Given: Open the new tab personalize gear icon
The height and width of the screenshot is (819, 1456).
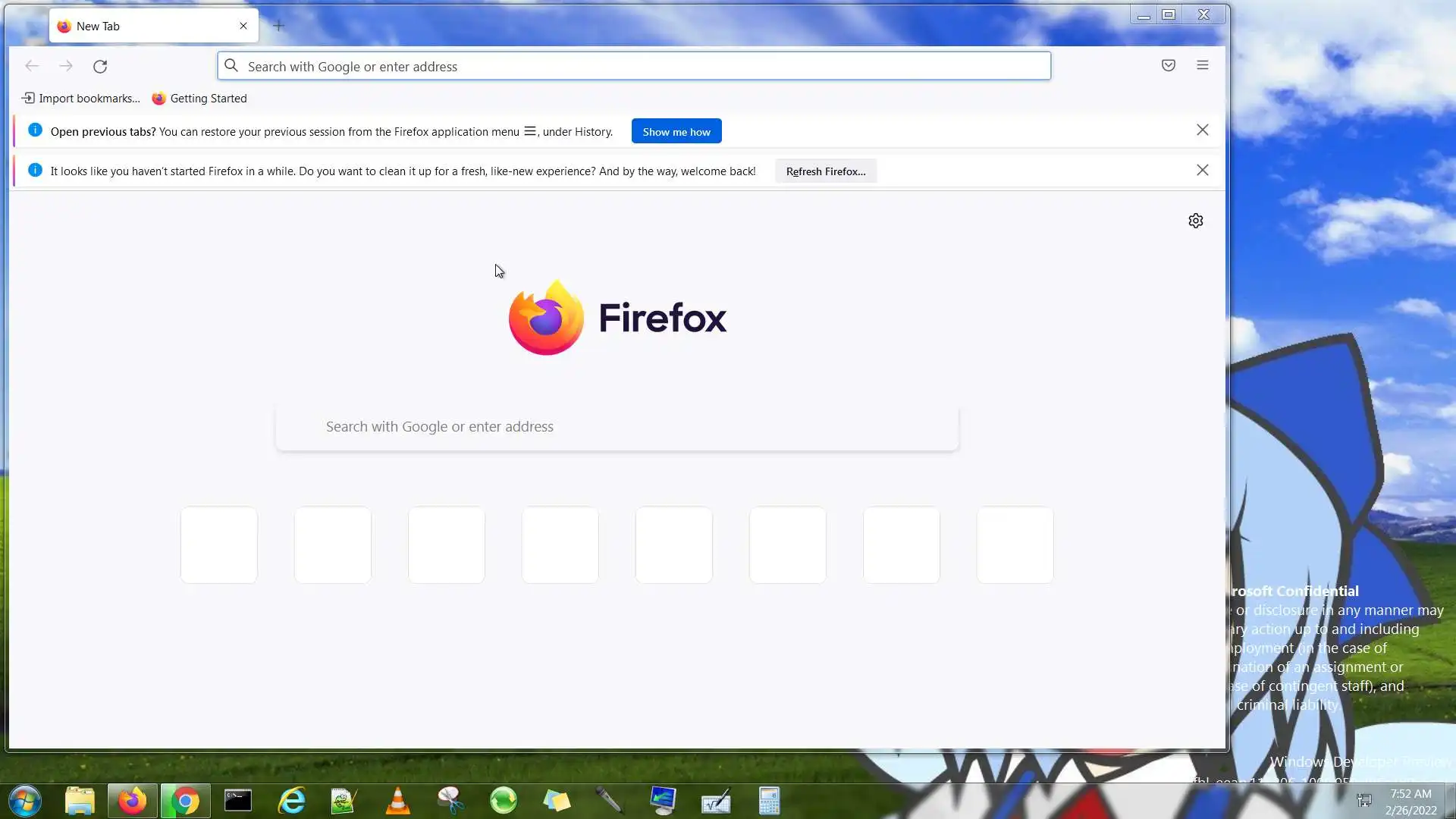Looking at the screenshot, I should click(x=1196, y=221).
